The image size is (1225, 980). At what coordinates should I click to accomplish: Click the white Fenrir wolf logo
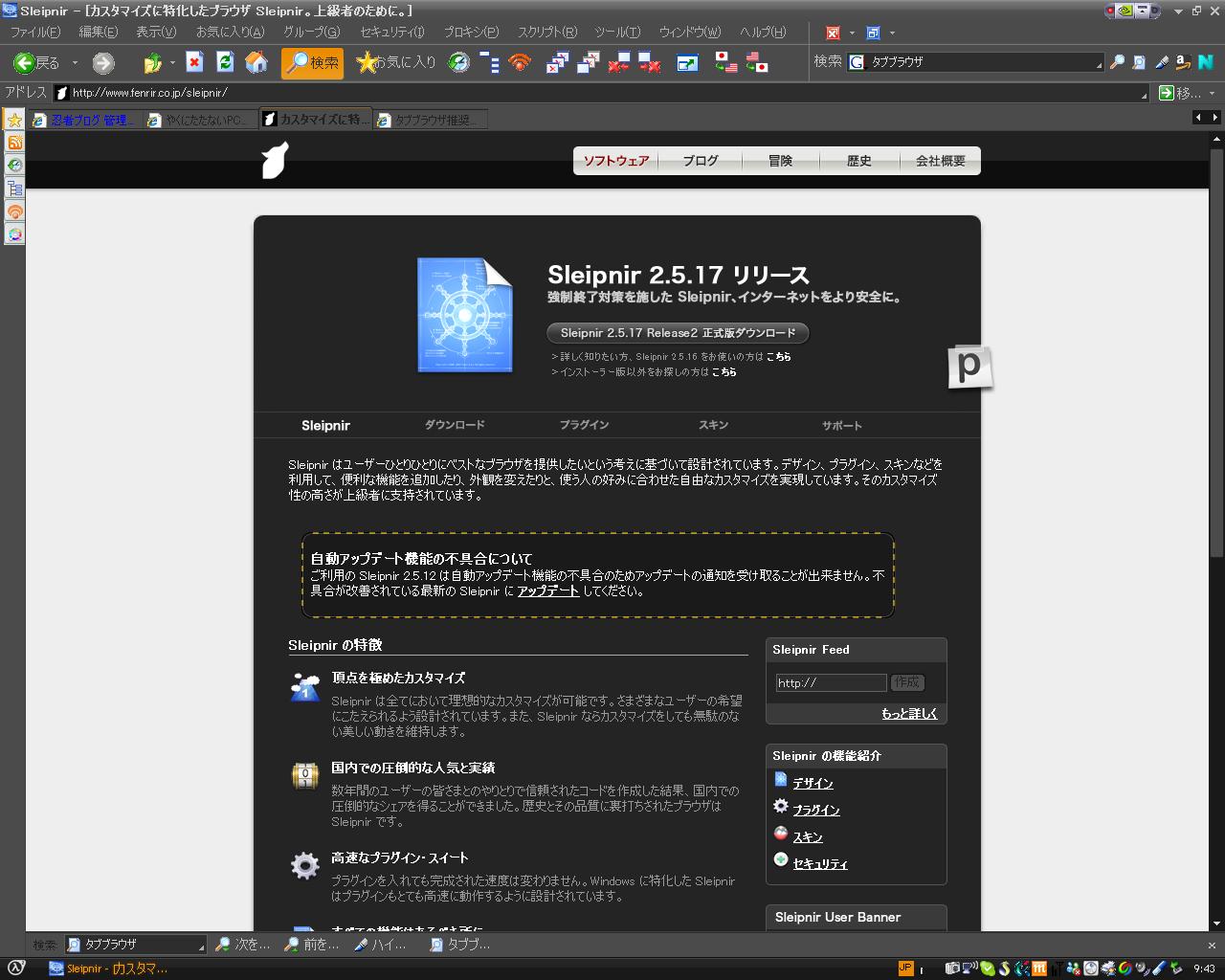275,161
